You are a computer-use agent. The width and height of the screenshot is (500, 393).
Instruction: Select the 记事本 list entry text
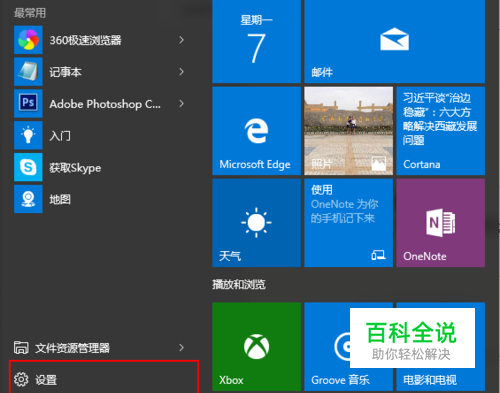(x=65, y=72)
